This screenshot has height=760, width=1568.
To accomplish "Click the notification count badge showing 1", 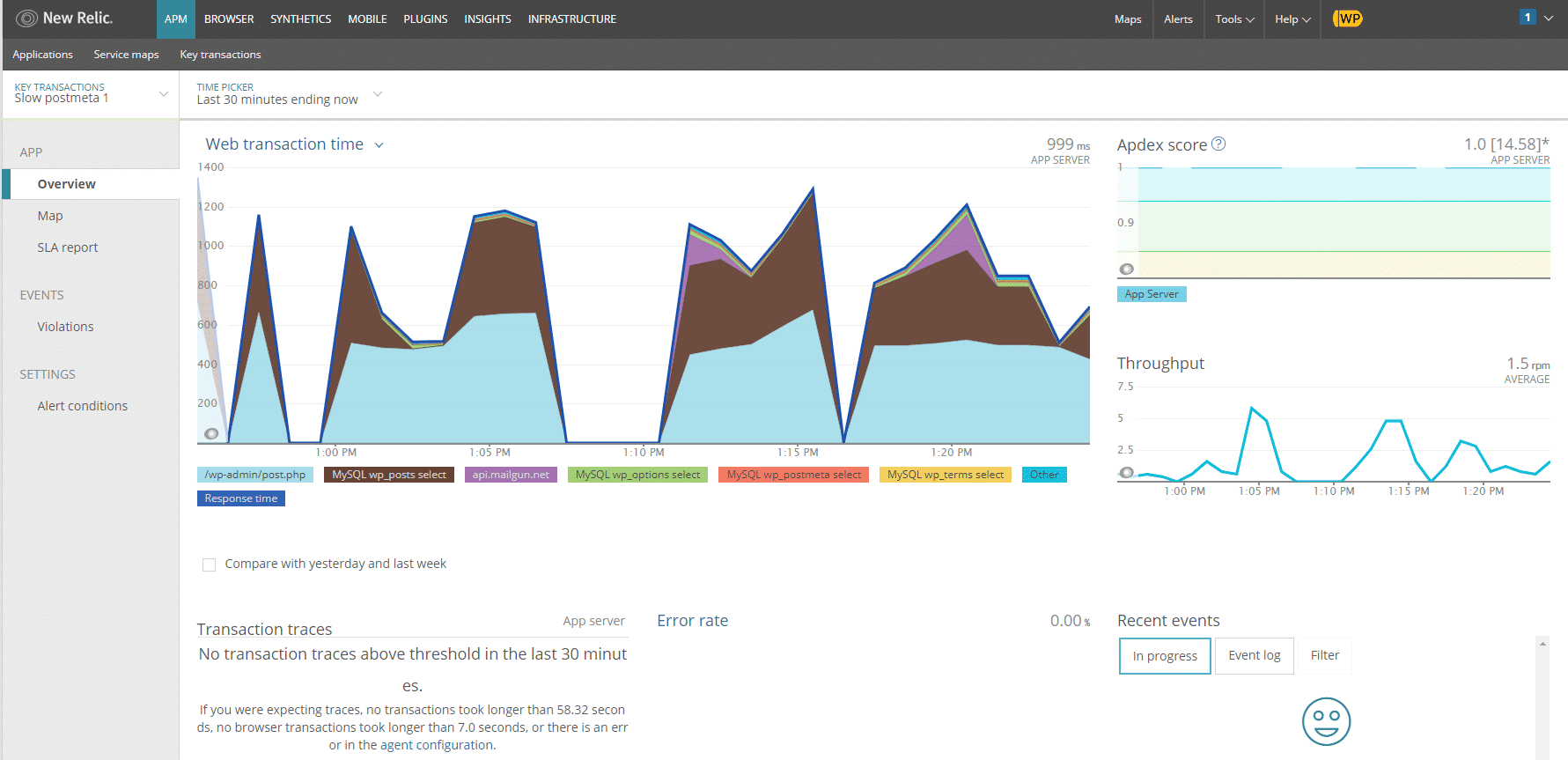I will pyautogui.click(x=1528, y=18).
